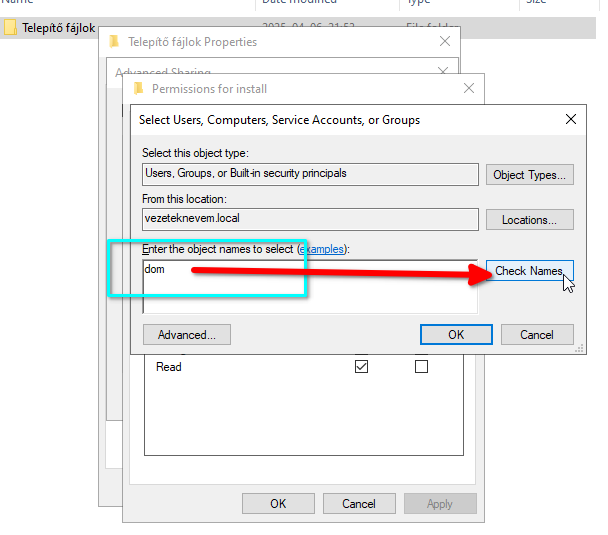Screen dimensions: 608x535
Task: Close the Permissions for install dialog
Action: click(469, 89)
